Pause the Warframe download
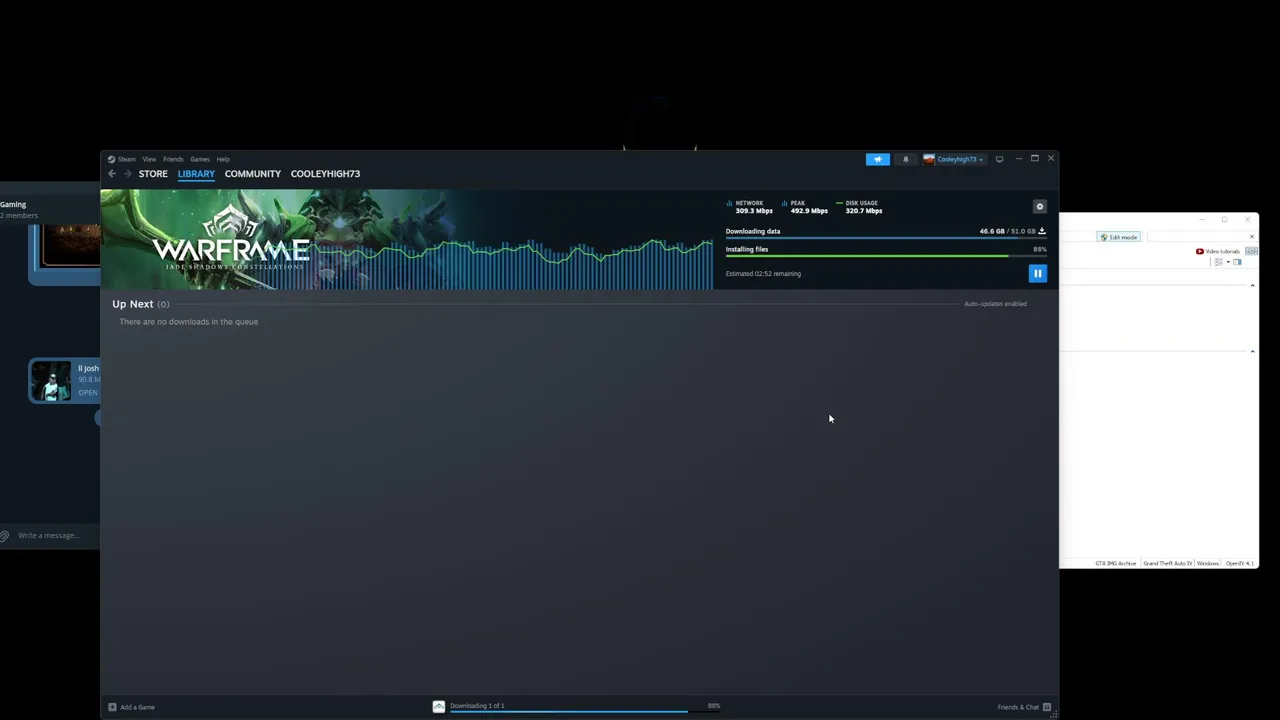Image resolution: width=1280 pixels, height=720 pixels. click(1037, 273)
